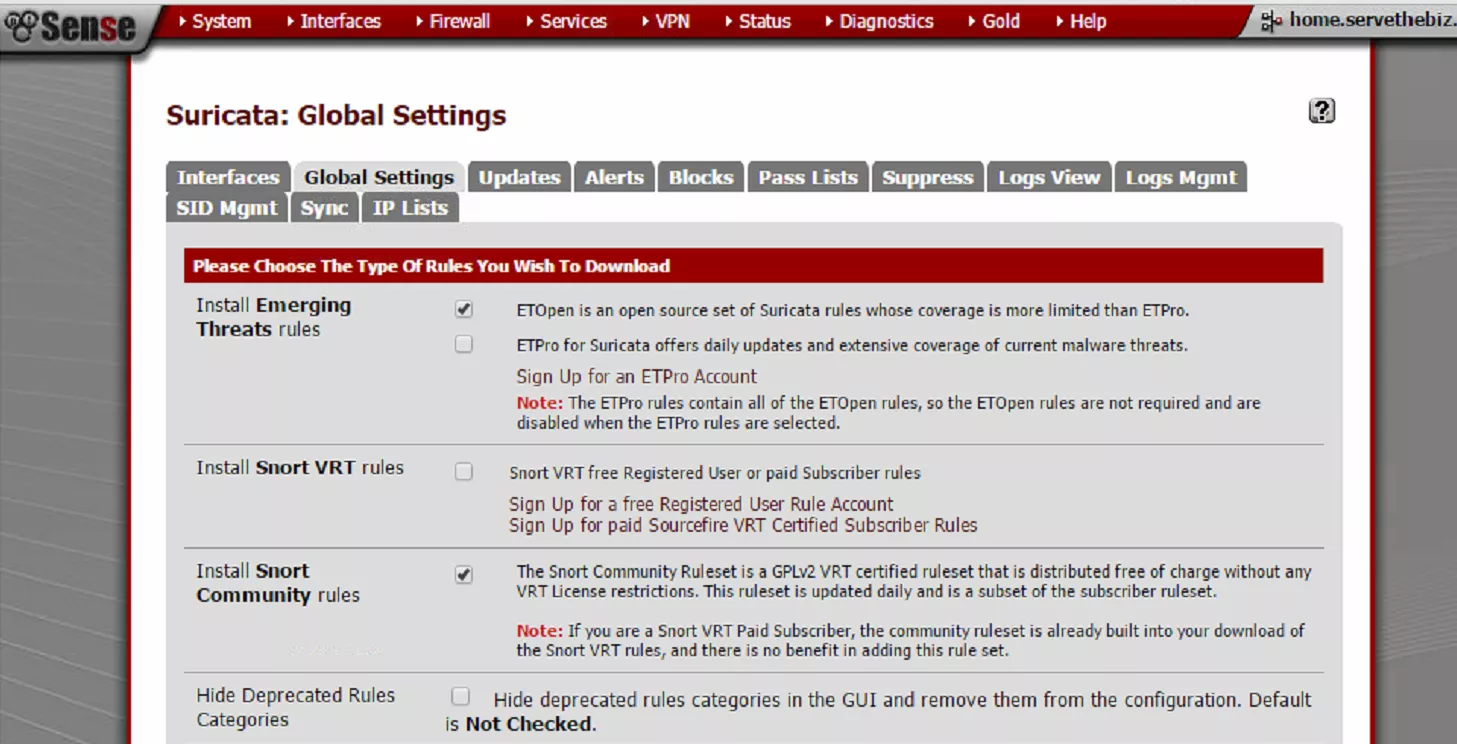Open the Logs View tab

coord(1049,177)
